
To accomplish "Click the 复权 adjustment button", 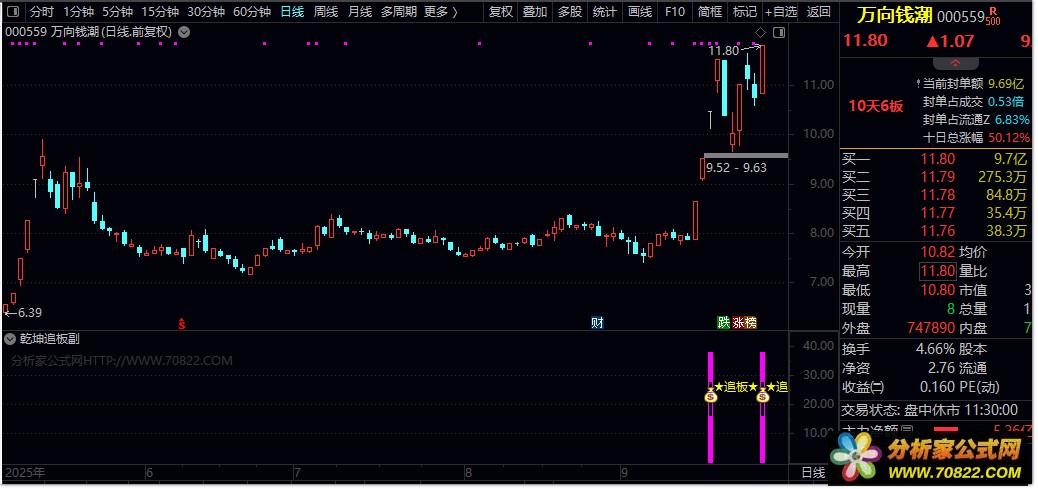I will 500,12.
